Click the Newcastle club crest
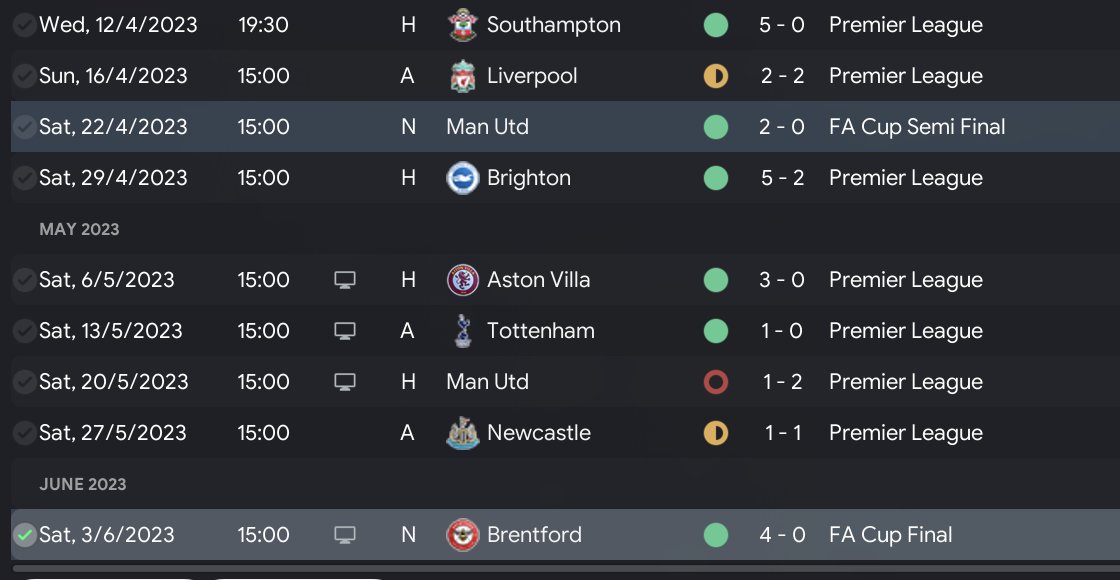This screenshot has height=580, width=1120. [460, 433]
